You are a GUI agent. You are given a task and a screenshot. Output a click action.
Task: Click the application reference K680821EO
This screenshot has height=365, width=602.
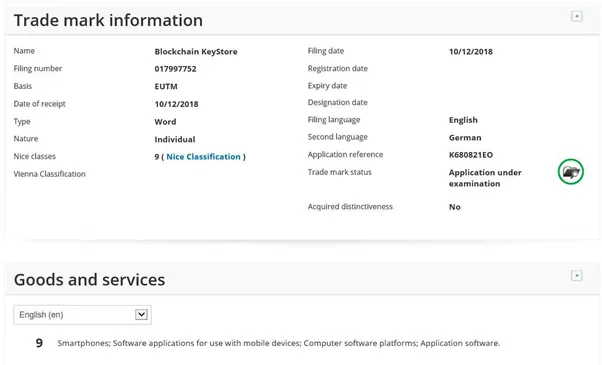(x=471, y=155)
